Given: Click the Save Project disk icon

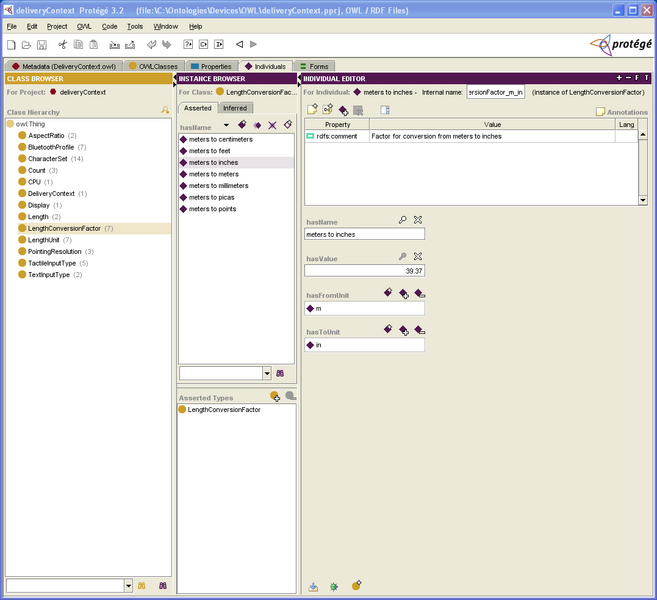Looking at the screenshot, I should click(x=41, y=44).
